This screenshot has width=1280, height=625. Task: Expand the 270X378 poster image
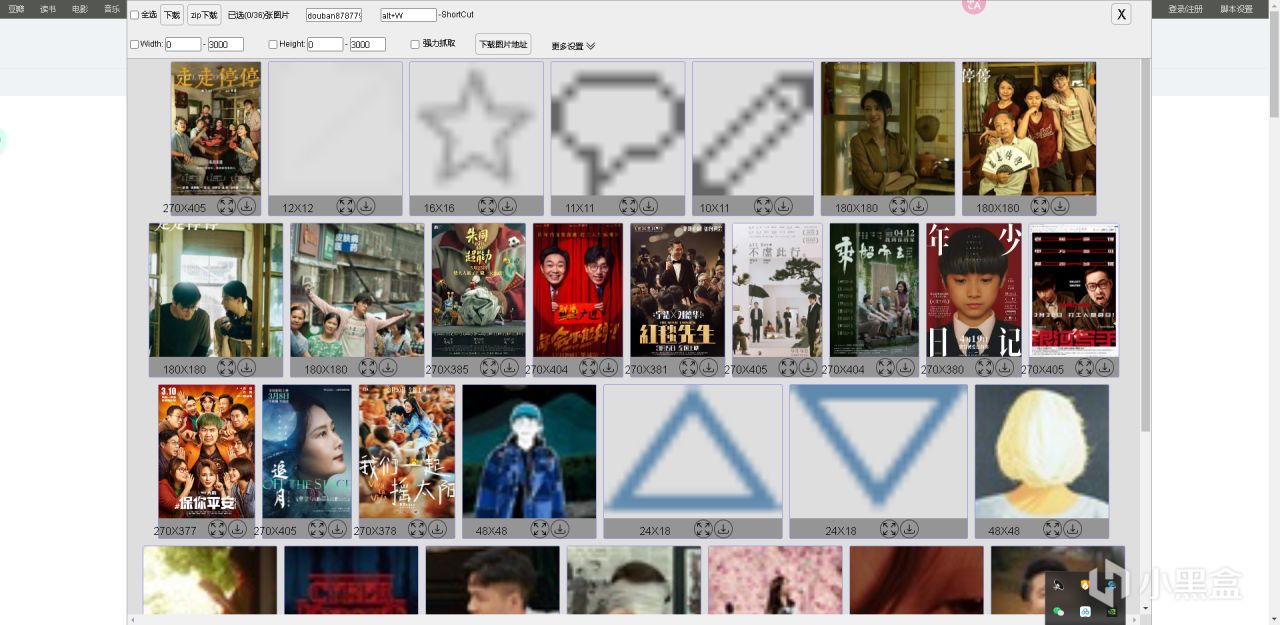point(417,529)
